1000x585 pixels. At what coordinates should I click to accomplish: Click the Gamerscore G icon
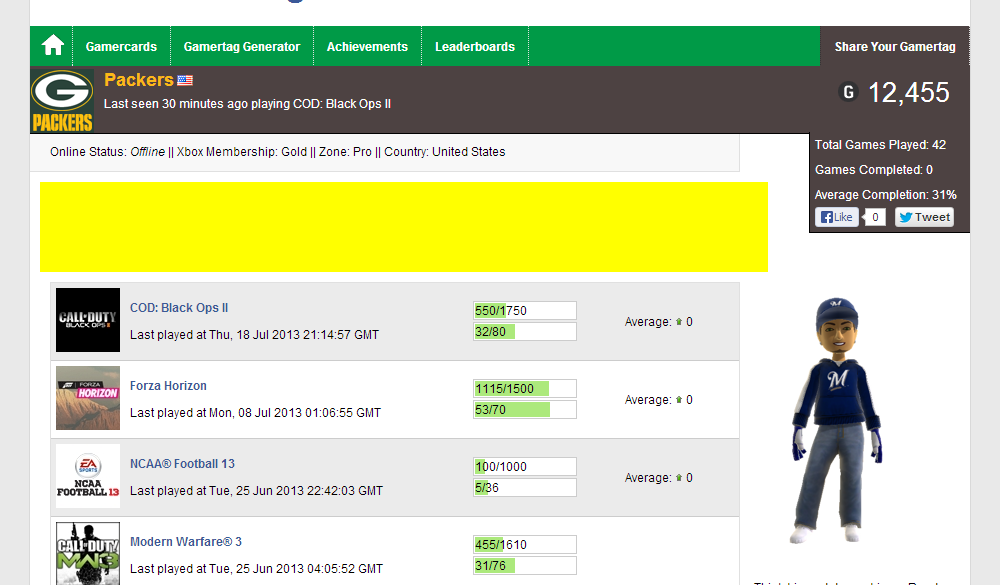point(848,93)
